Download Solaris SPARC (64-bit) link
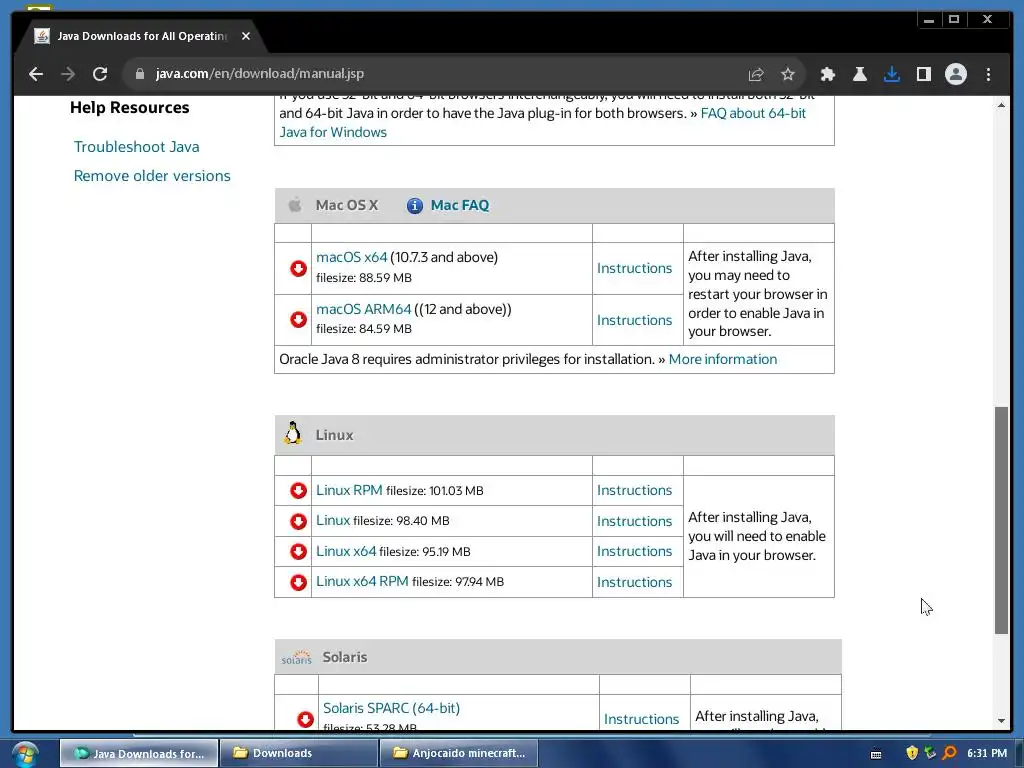Screen dimensions: 1024x768 391,708
